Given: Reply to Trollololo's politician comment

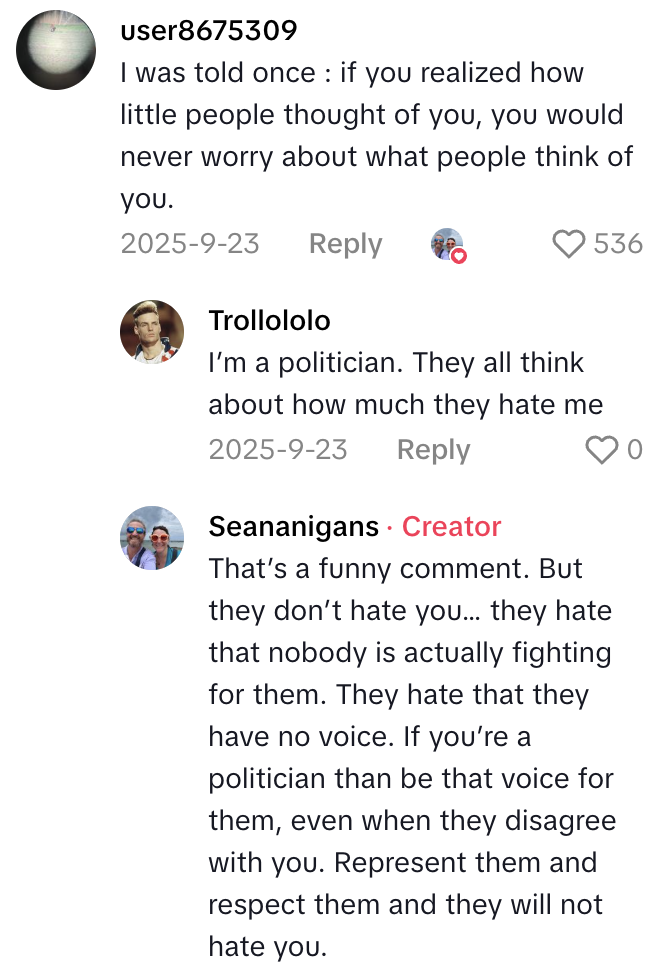Looking at the screenshot, I should 433,450.
